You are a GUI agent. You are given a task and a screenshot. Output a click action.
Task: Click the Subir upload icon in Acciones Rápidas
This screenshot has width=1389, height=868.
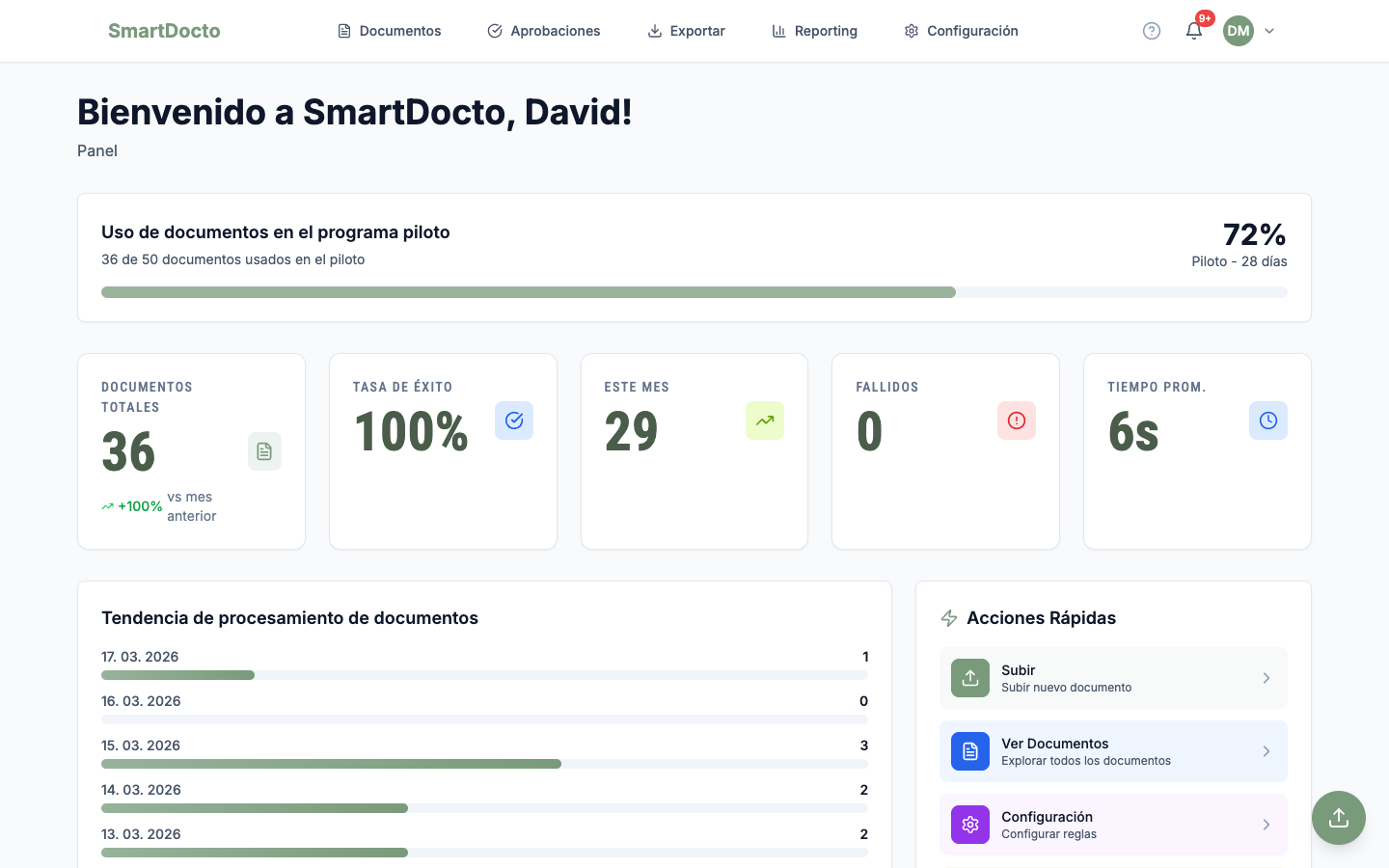[970, 678]
